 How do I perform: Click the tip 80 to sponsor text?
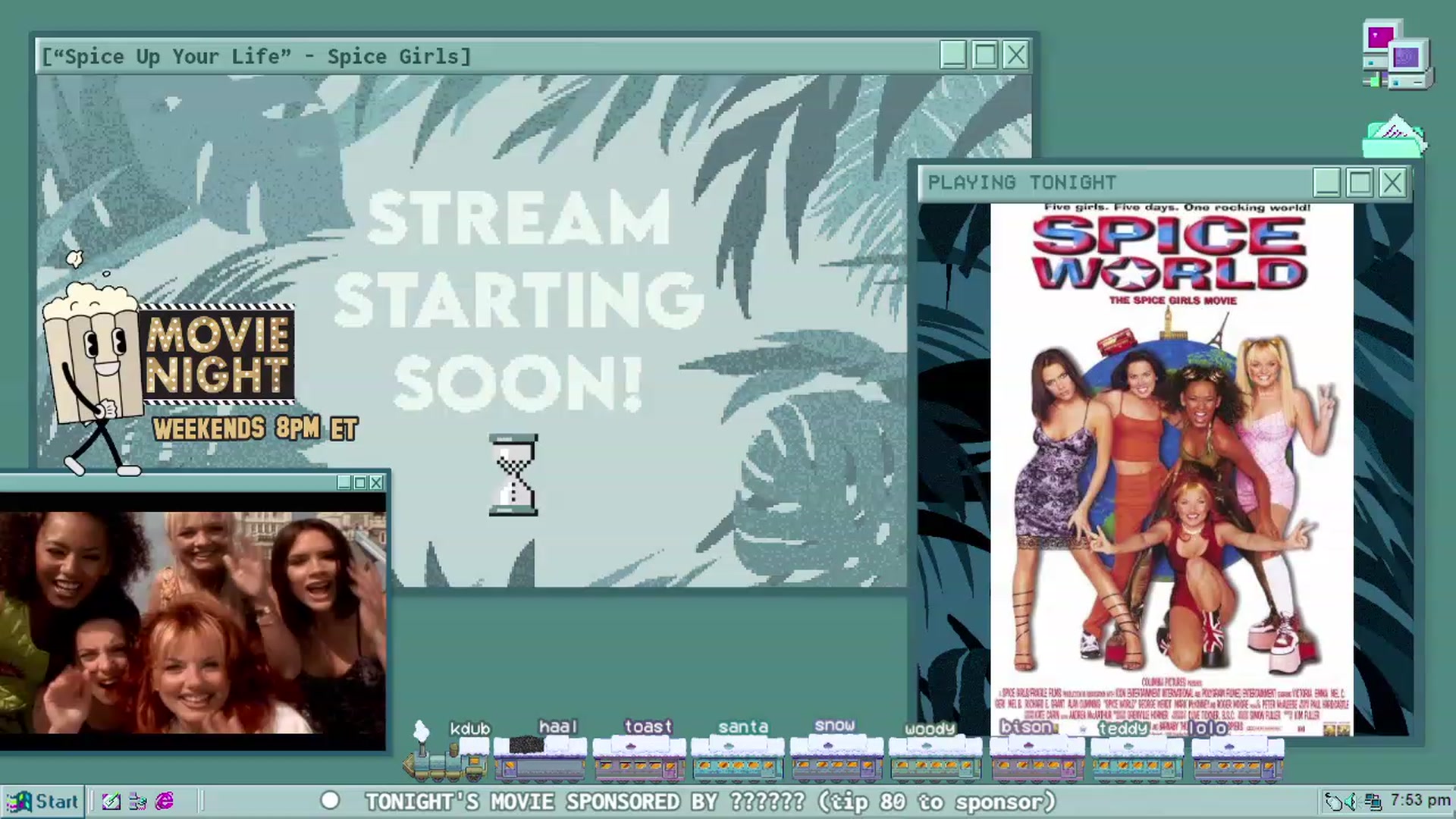[x=937, y=802]
